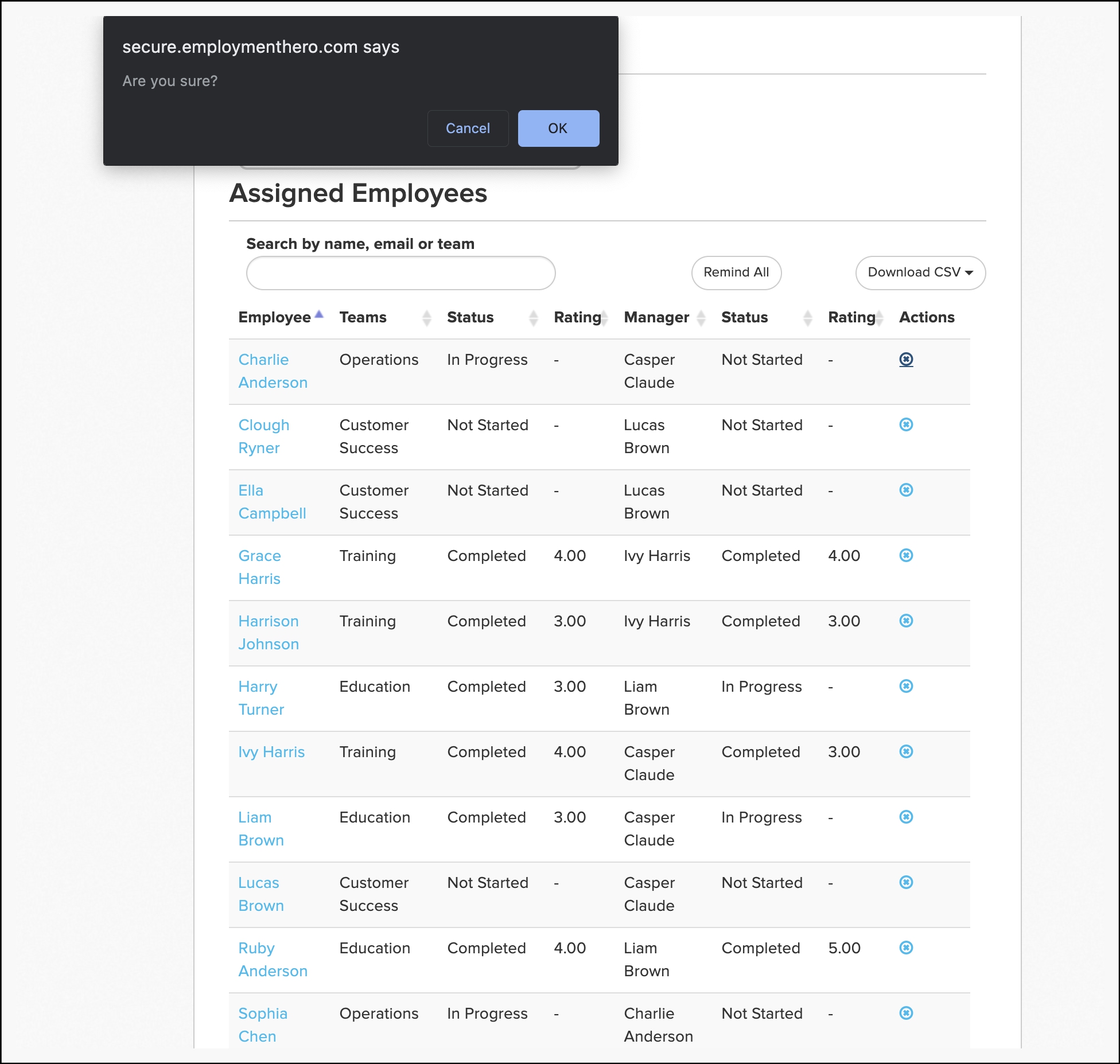Click the remove icon in Ivy Harris row

point(906,751)
